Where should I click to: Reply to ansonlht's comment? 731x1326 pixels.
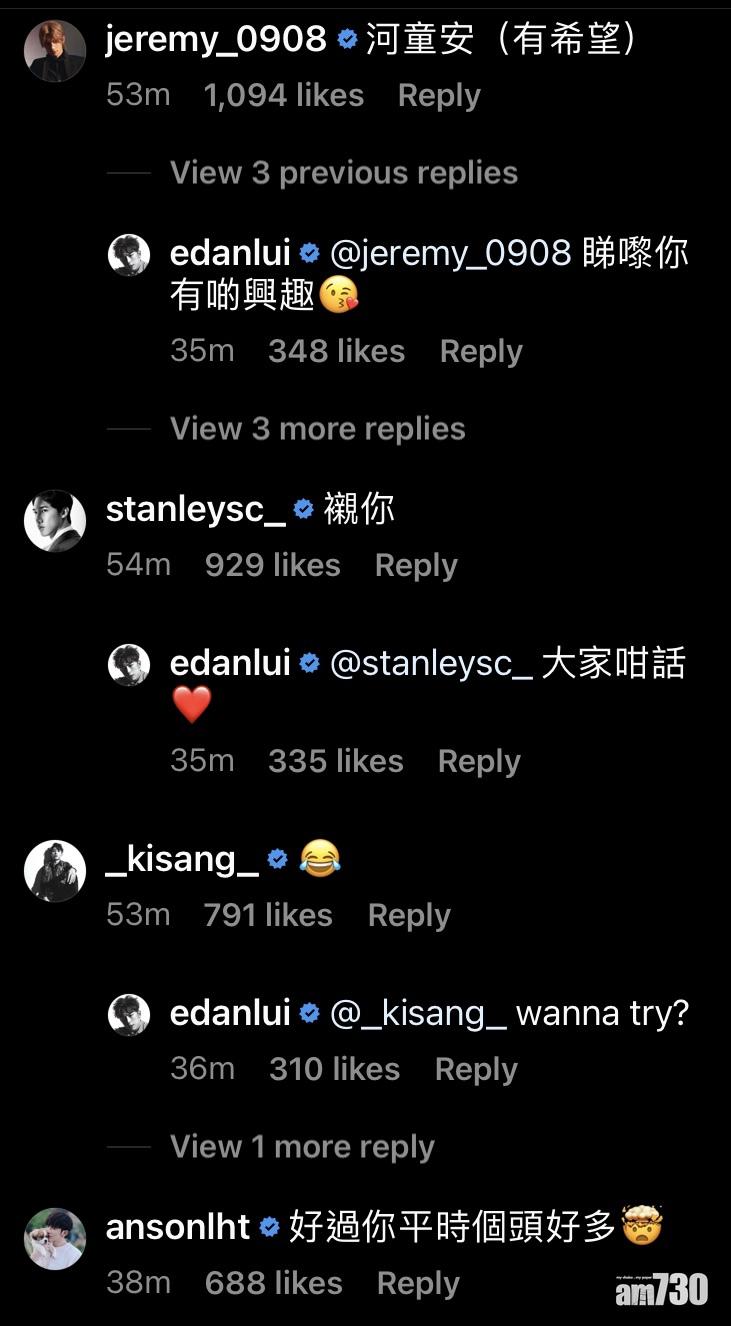tap(418, 1284)
